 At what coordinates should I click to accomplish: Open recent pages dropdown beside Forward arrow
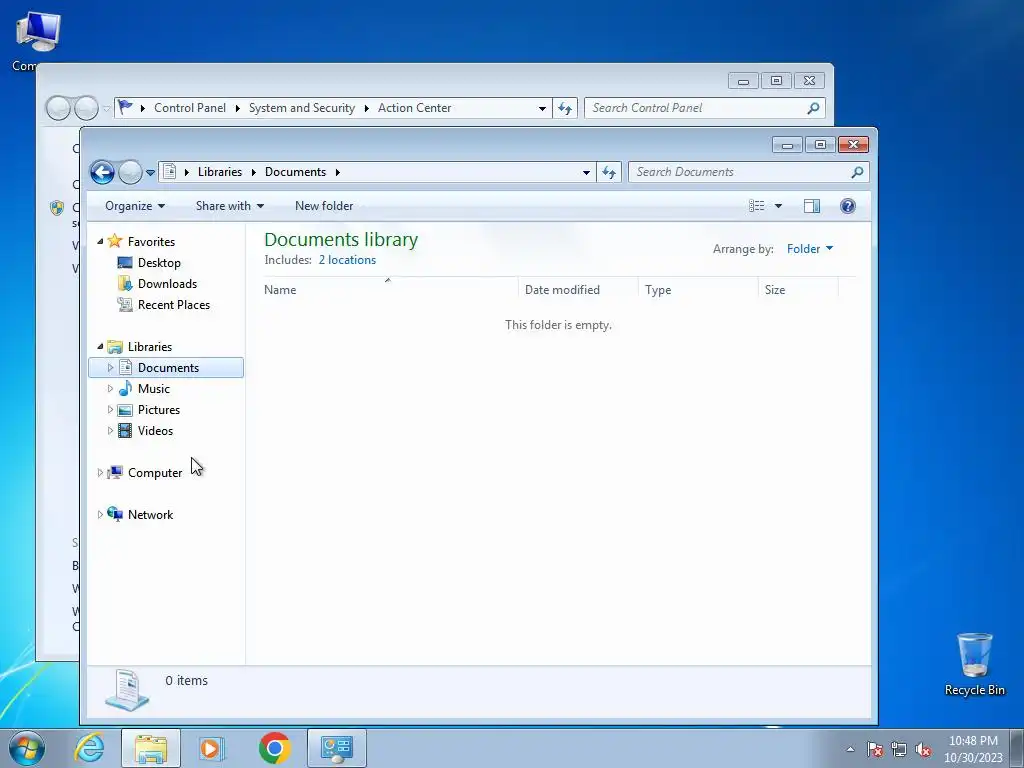pos(150,172)
